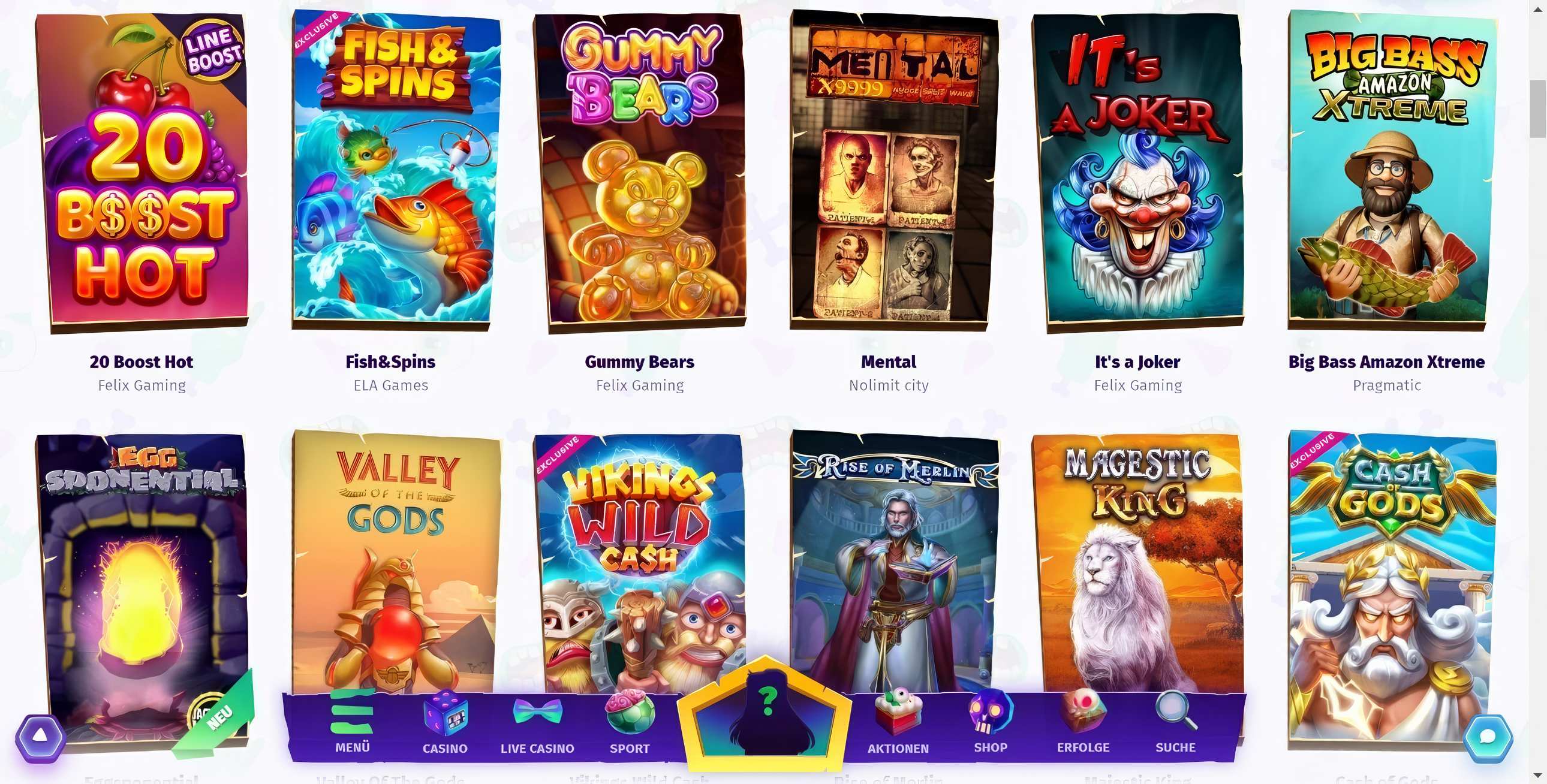
Task: Launch the 20 Boost Hot game
Action: (x=142, y=173)
